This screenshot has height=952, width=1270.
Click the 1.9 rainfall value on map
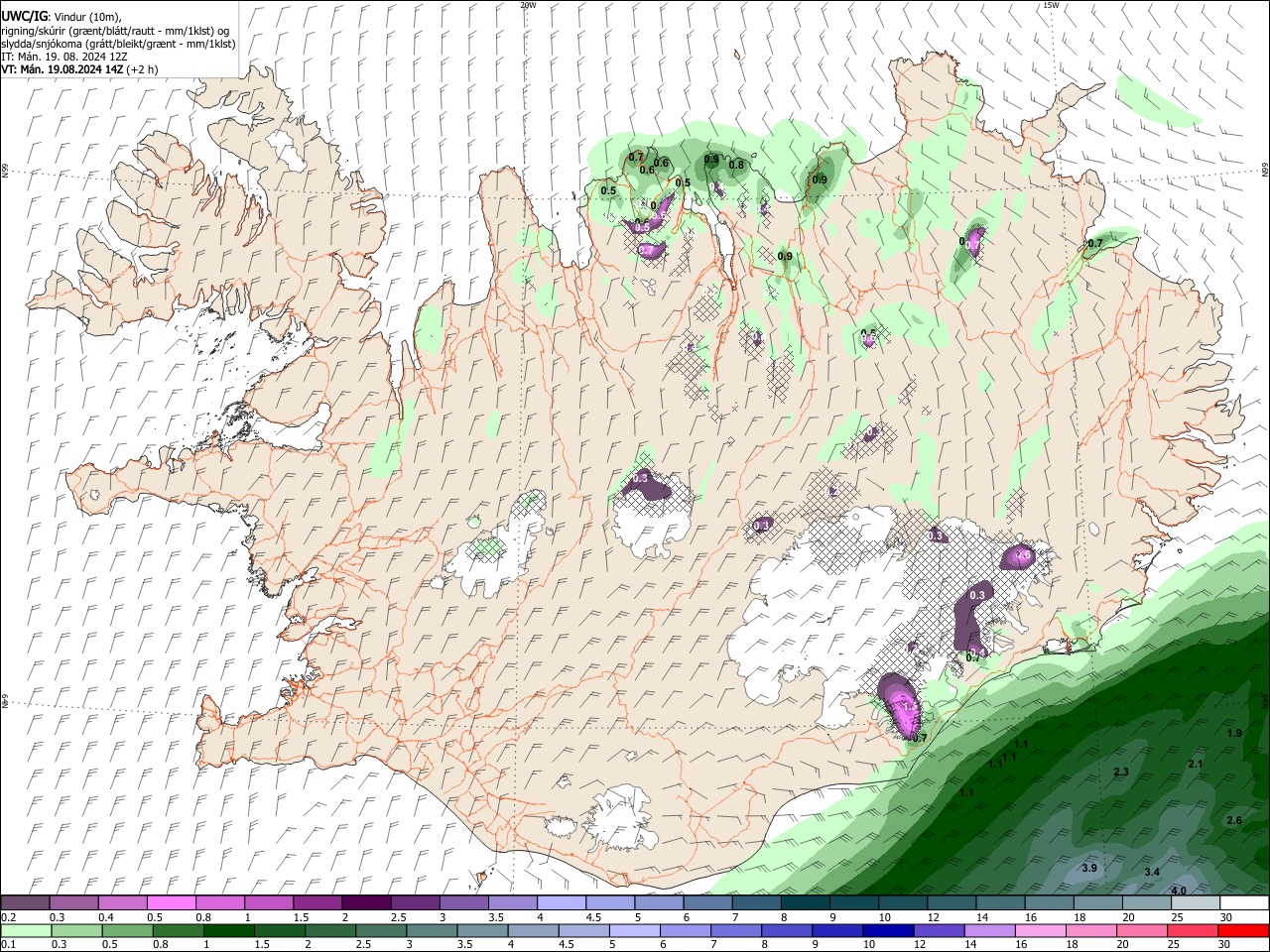[1234, 733]
